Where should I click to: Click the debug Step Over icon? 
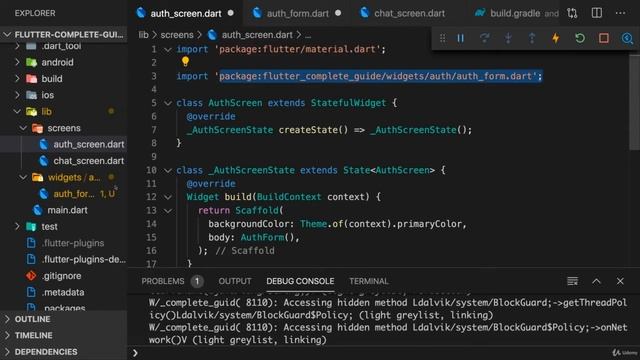click(x=484, y=38)
